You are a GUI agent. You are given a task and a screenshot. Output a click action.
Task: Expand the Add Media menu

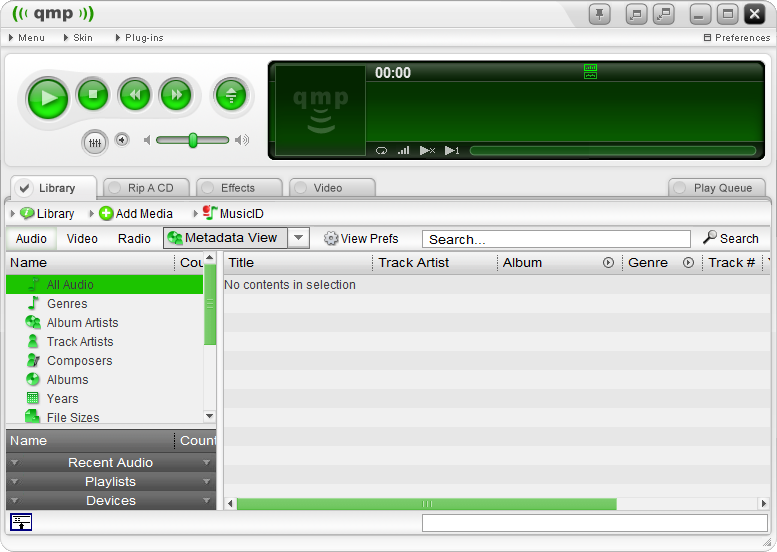131,214
